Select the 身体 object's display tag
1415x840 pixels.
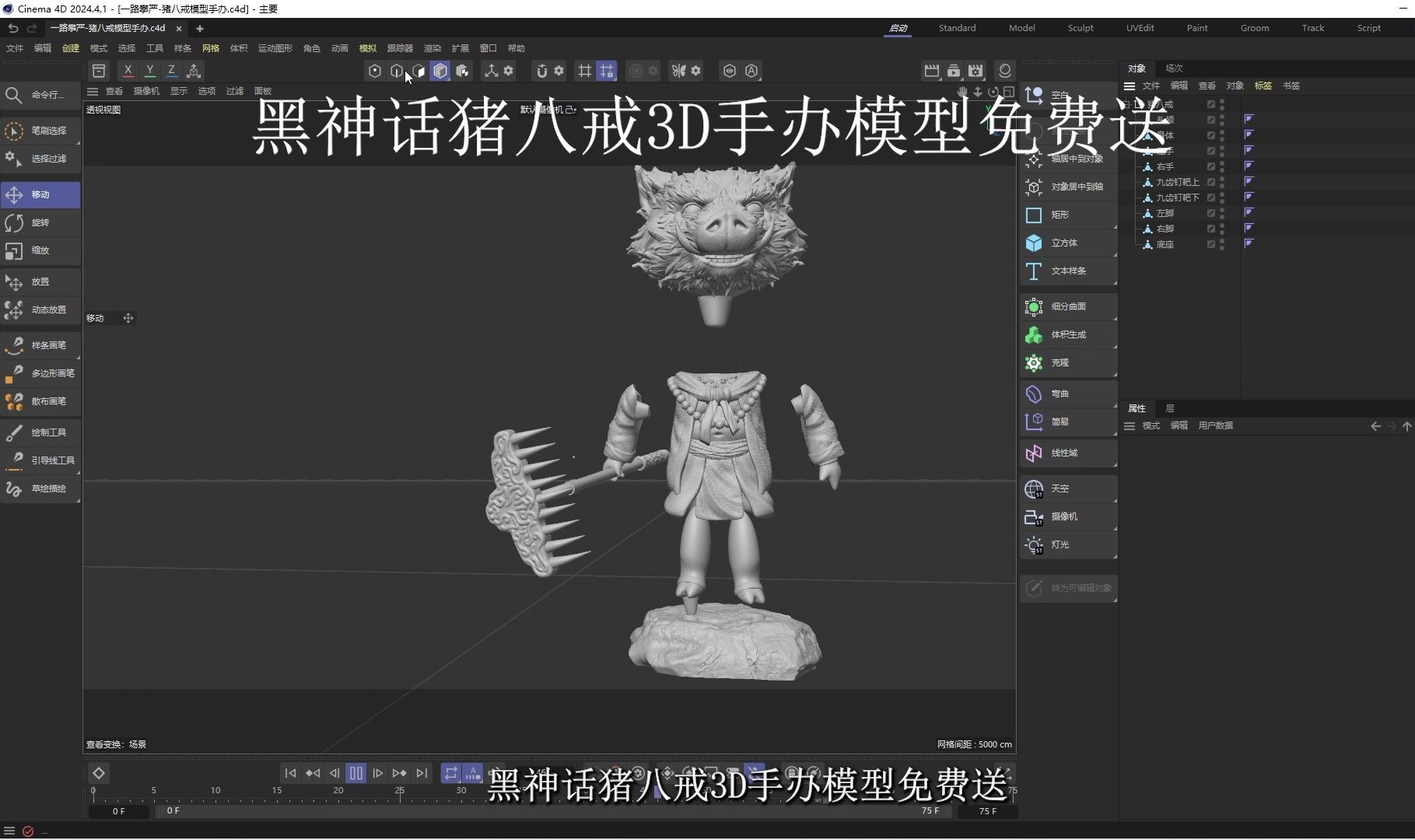(x=1249, y=135)
